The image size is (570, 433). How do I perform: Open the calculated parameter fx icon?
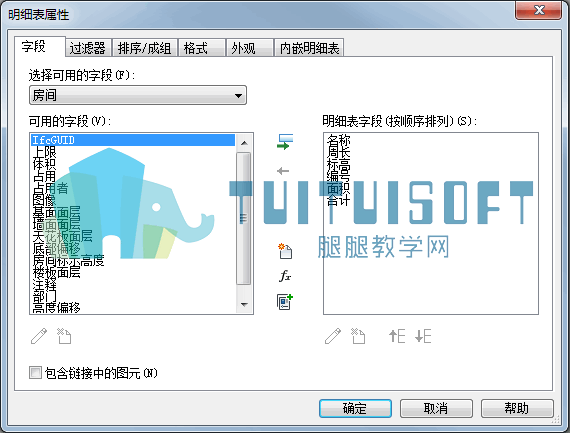click(x=285, y=276)
